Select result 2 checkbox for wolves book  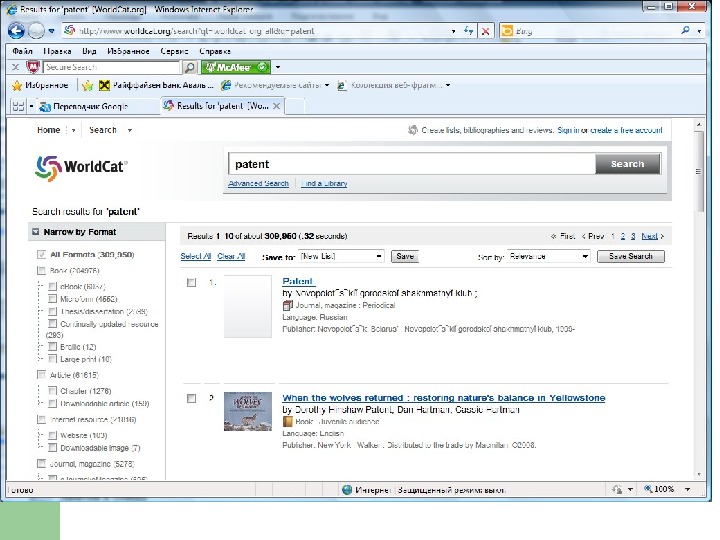[x=191, y=398]
